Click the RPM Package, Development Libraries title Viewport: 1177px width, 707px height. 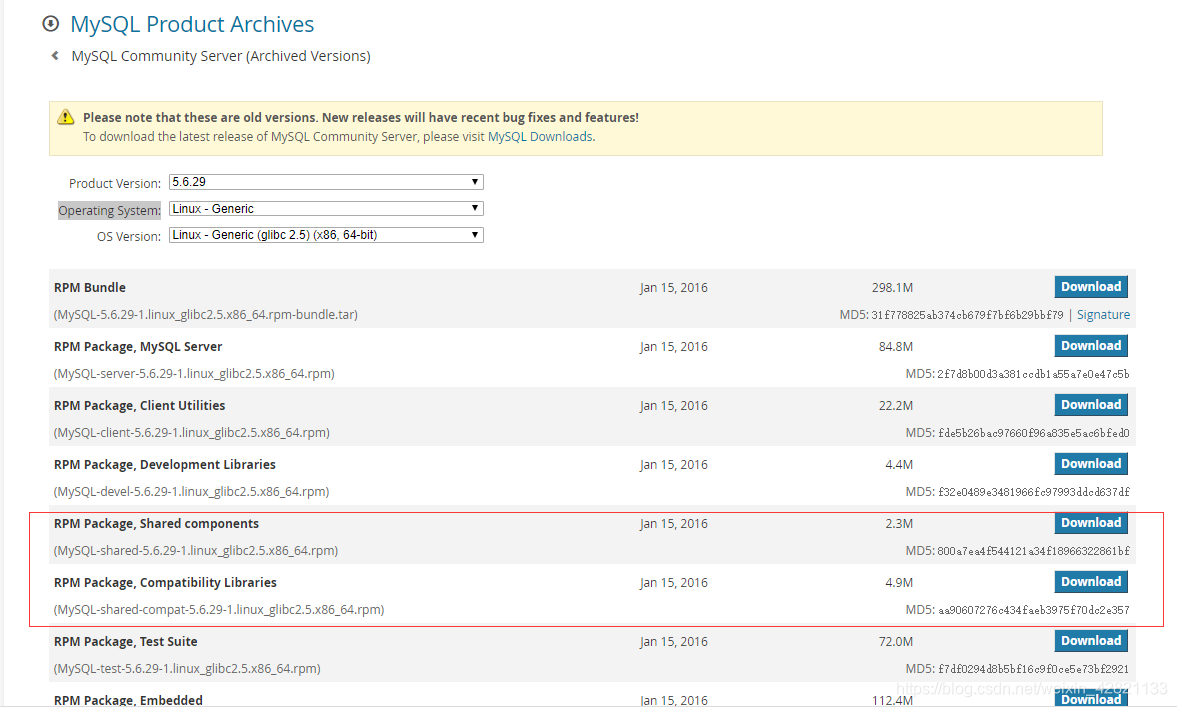pos(164,465)
